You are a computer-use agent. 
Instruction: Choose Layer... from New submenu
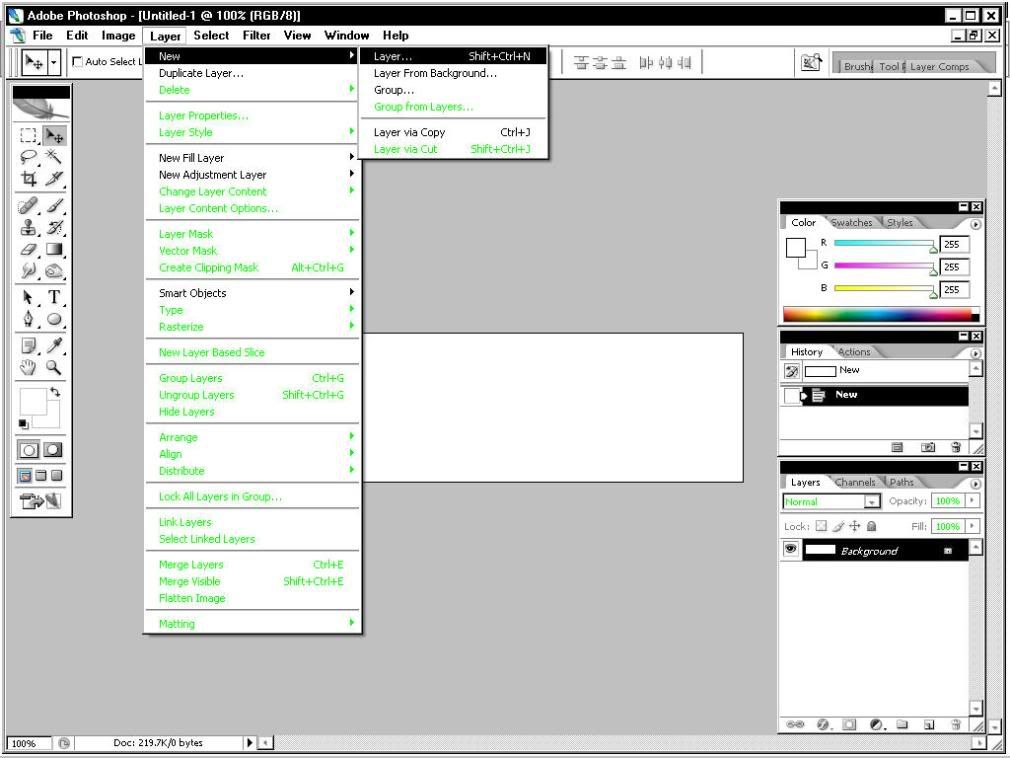pos(452,56)
